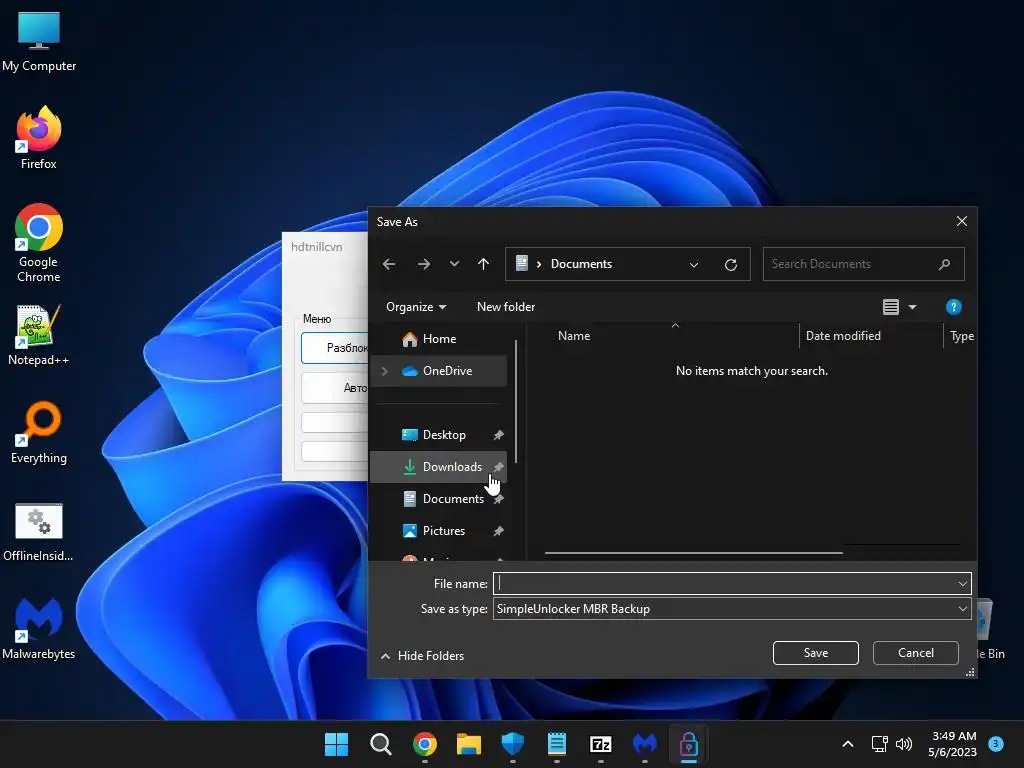Open Malwarebytes from the taskbar
Image resolution: width=1024 pixels, height=768 pixels.
pos(645,744)
